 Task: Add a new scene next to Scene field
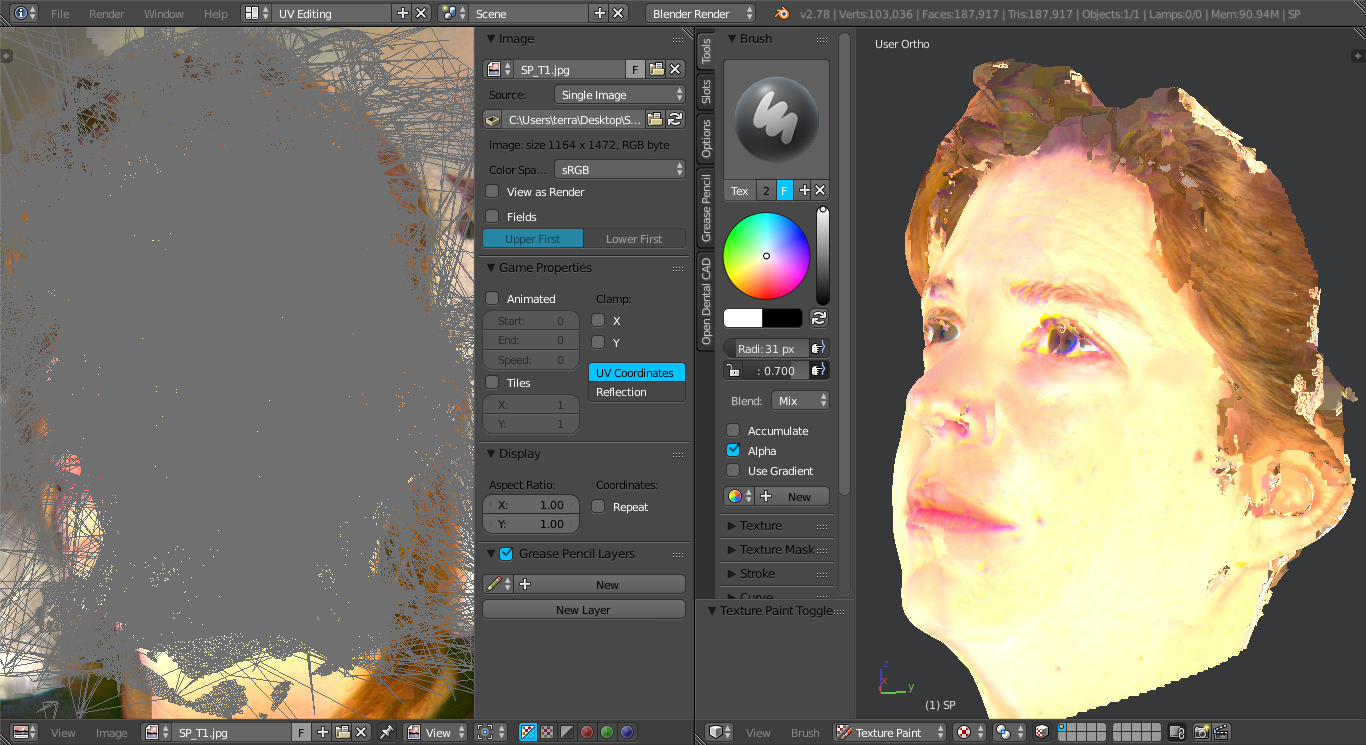click(599, 14)
